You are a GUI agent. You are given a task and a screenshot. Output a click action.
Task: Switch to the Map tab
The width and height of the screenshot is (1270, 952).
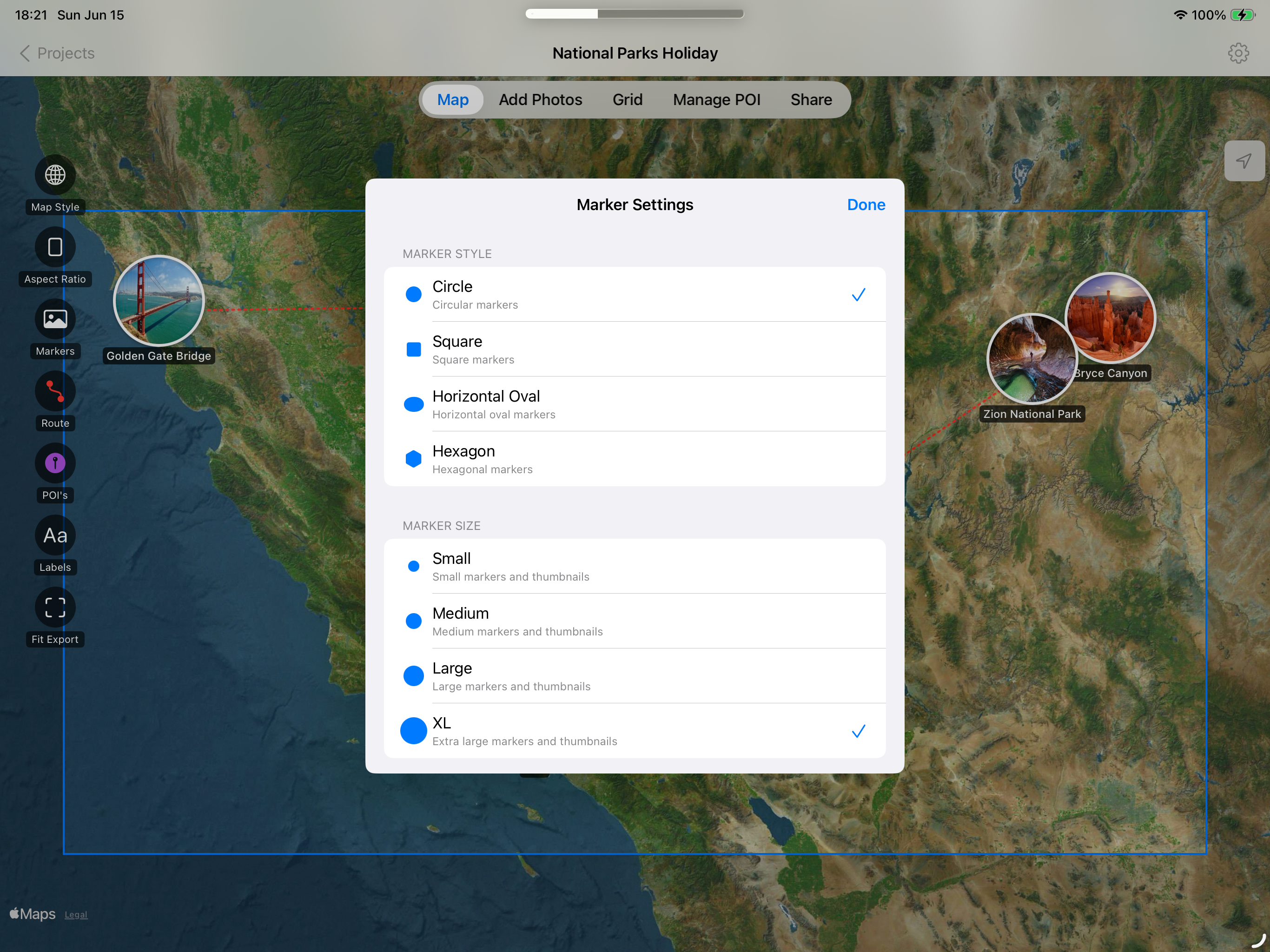click(x=452, y=100)
